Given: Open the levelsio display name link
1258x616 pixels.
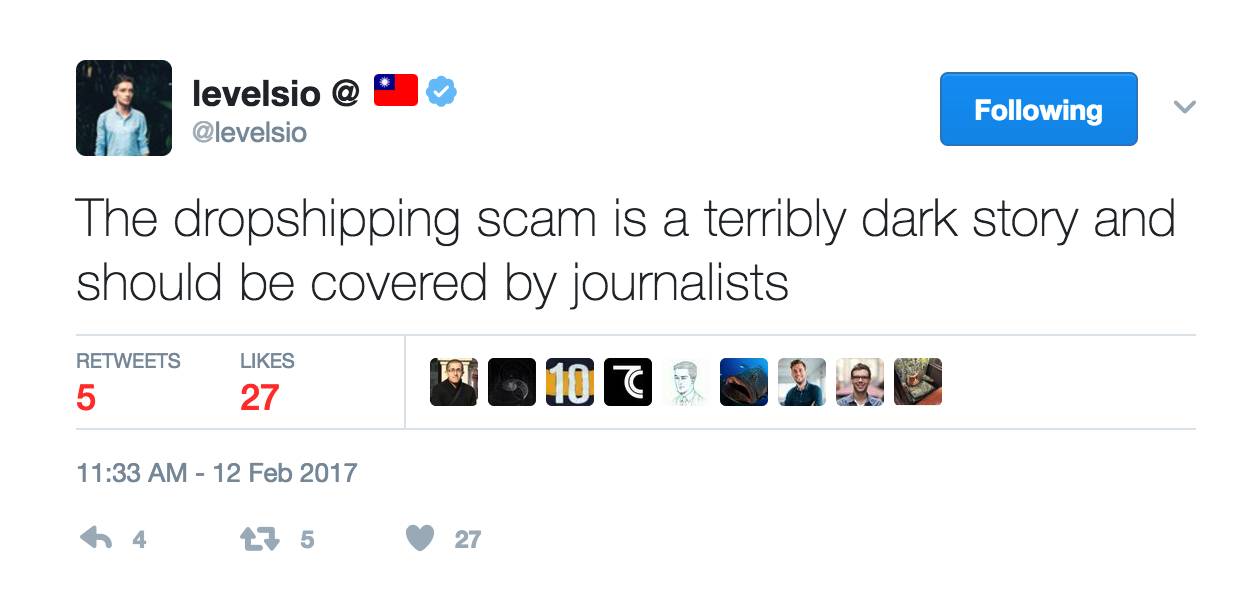Looking at the screenshot, I should point(256,94).
